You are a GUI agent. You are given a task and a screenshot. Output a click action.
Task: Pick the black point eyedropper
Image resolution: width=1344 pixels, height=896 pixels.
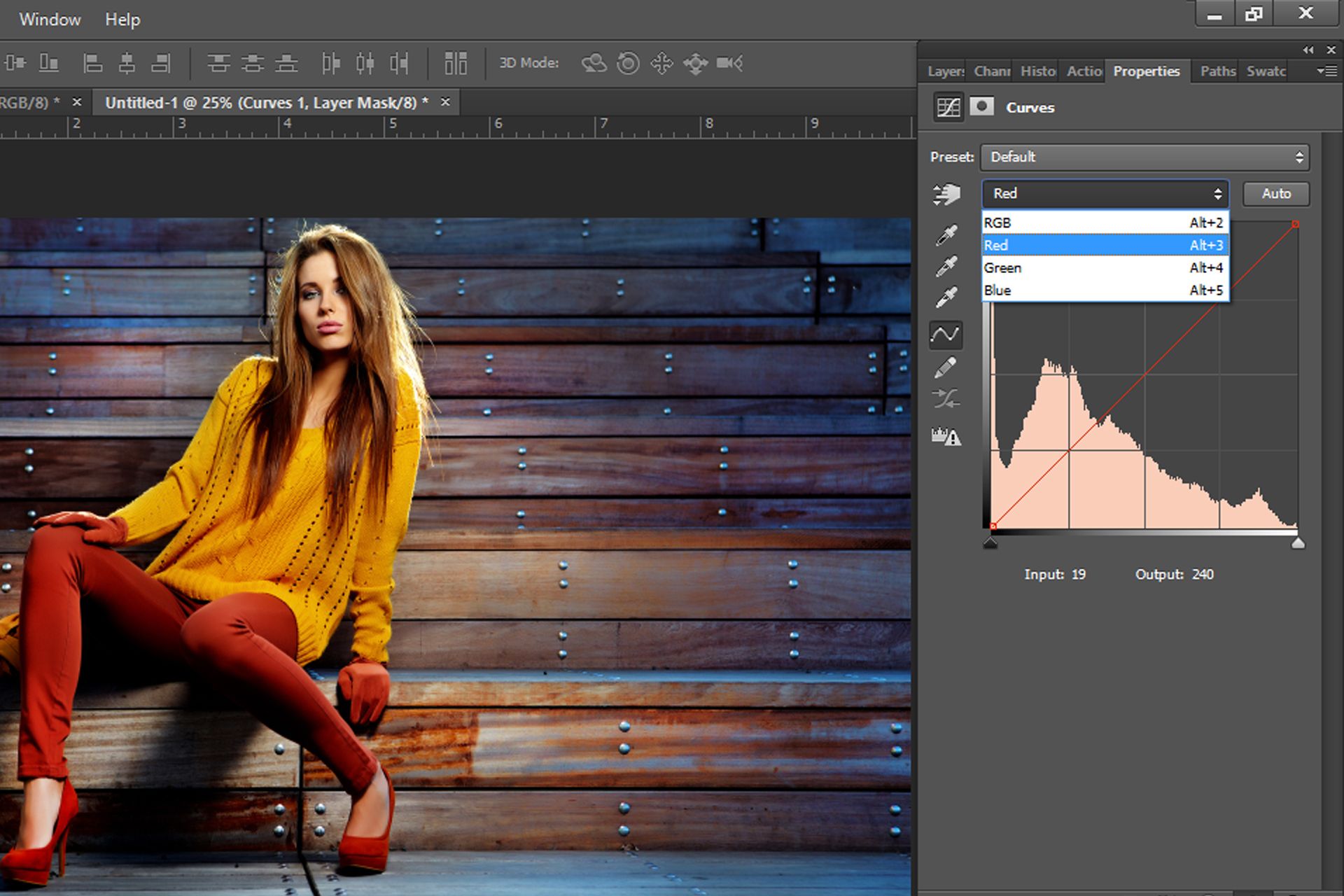point(946,235)
